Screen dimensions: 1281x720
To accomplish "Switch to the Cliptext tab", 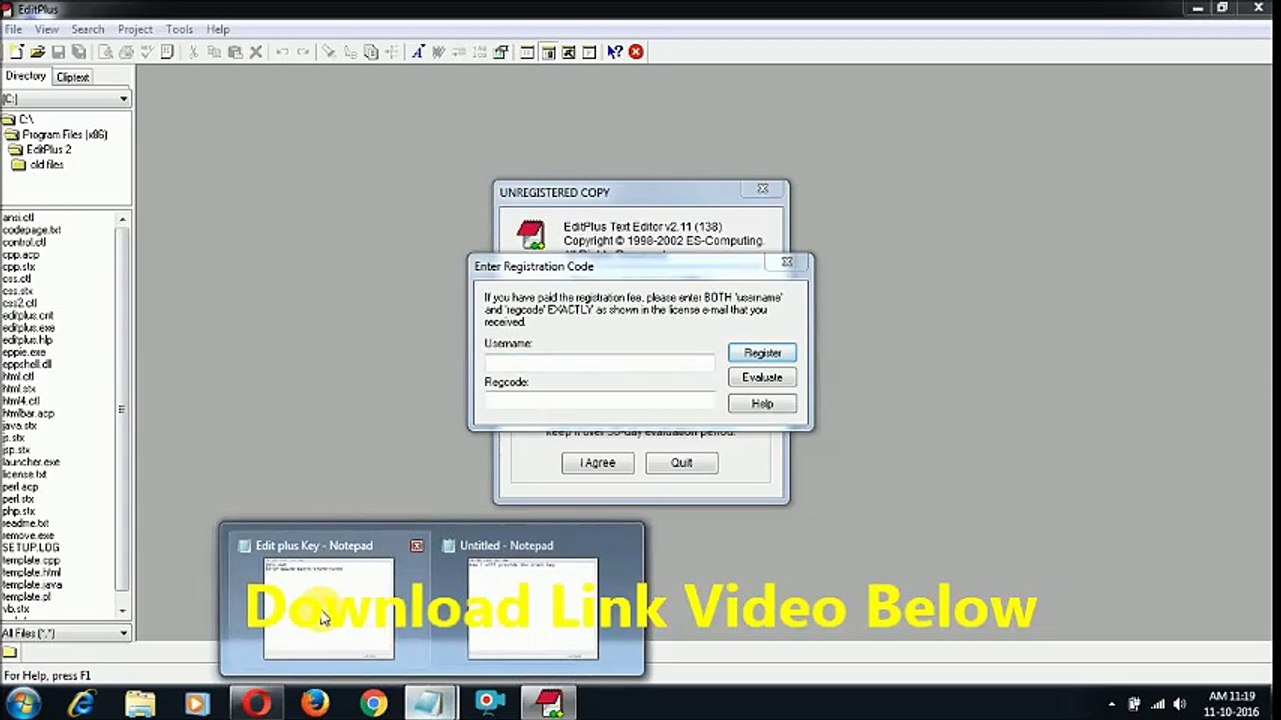I will coord(72,77).
